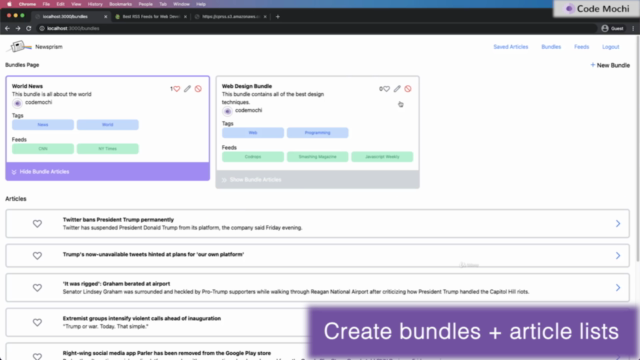Open the Guest profile button
This screenshot has height=360, width=640.
pos(613,28)
